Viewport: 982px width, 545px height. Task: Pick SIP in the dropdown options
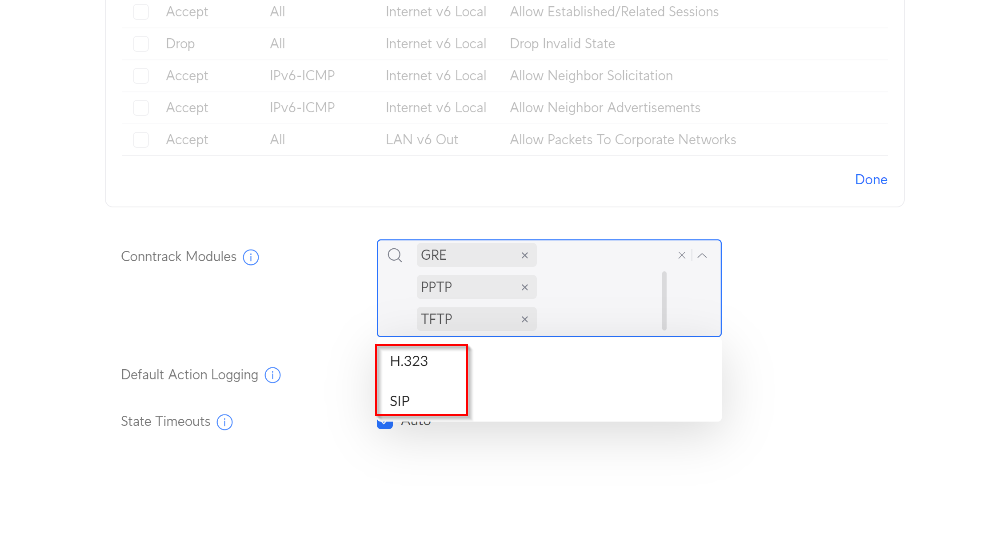[400, 402]
